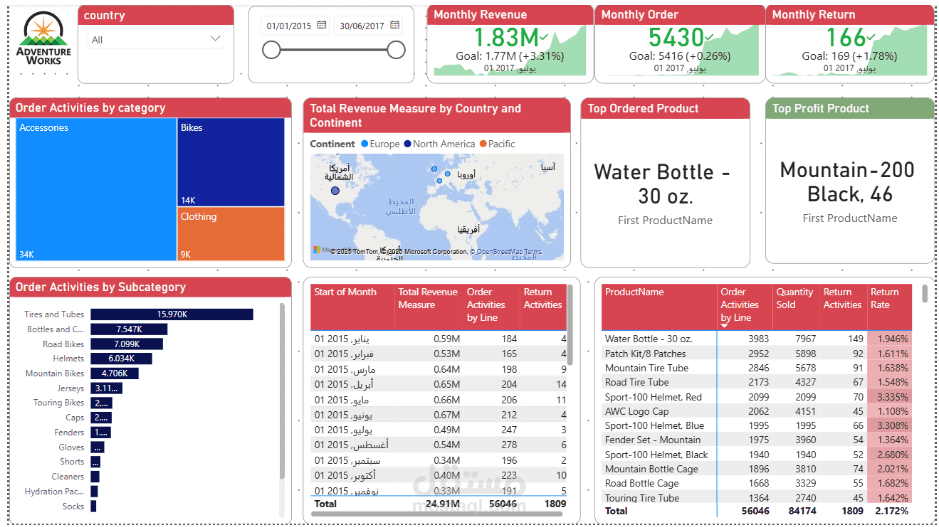Select the Water Bottle - 30 oz. row
Image resolution: width=939 pixels, height=527 pixels.
pos(649,339)
